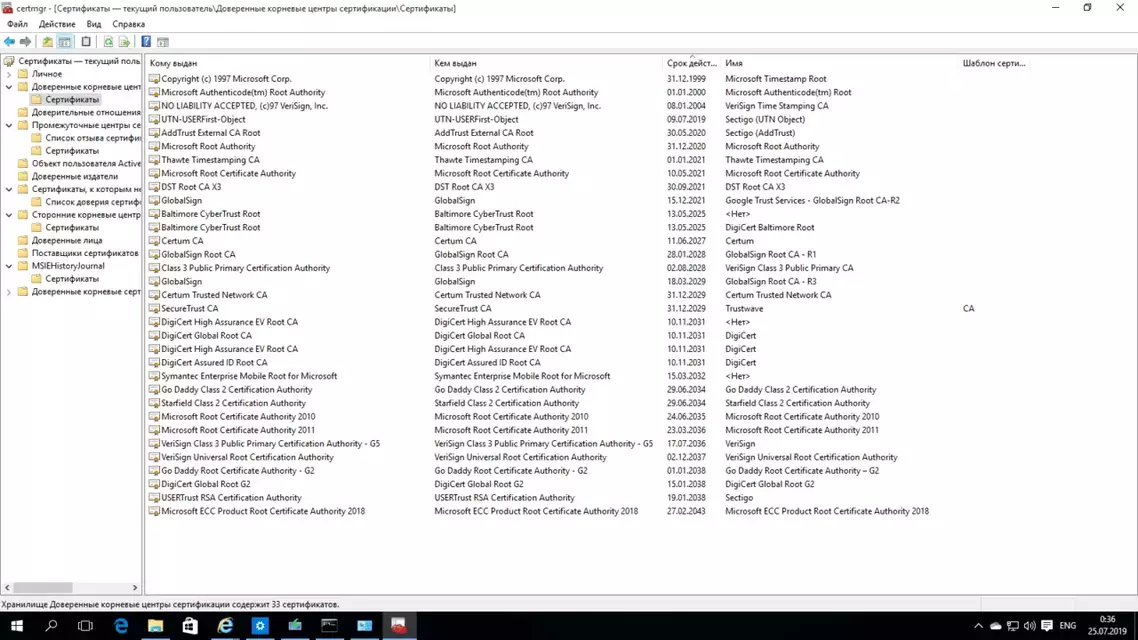The width and height of the screenshot is (1138, 640).
Task: Click the Export List toolbar icon
Action: point(124,42)
